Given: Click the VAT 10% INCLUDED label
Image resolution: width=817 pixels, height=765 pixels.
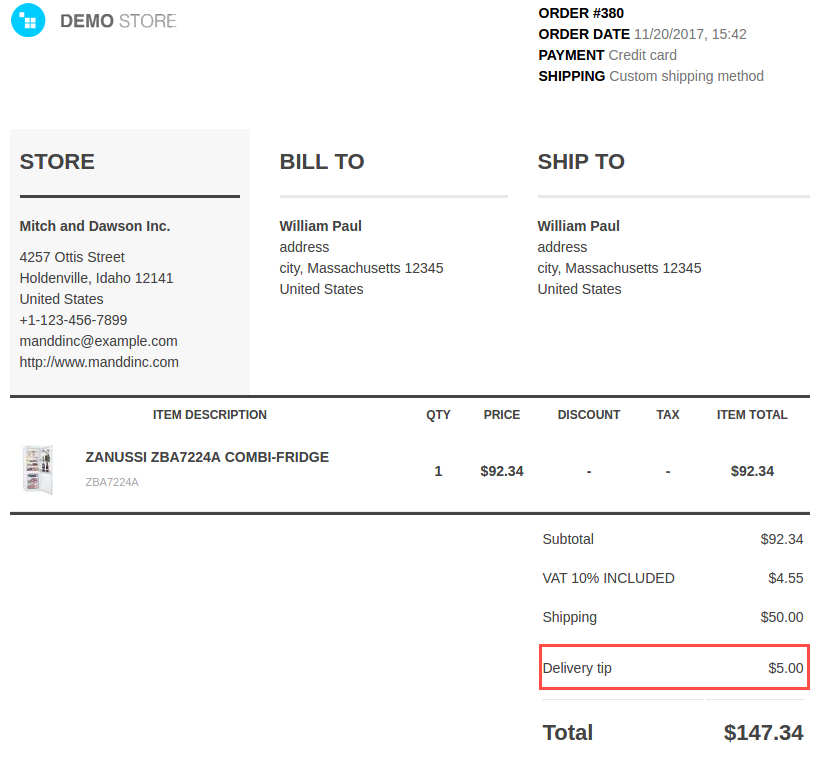Looking at the screenshot, I should coord(608,578).
